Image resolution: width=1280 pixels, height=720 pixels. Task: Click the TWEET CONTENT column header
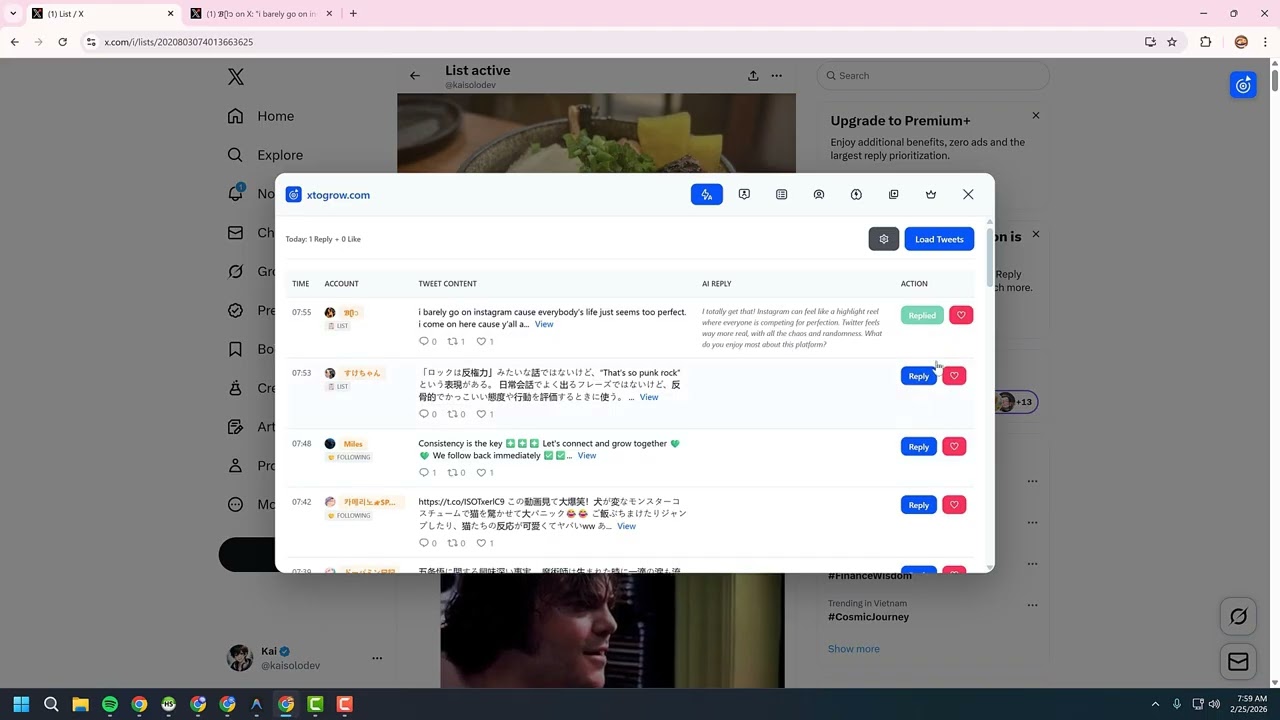click(447, 284)
